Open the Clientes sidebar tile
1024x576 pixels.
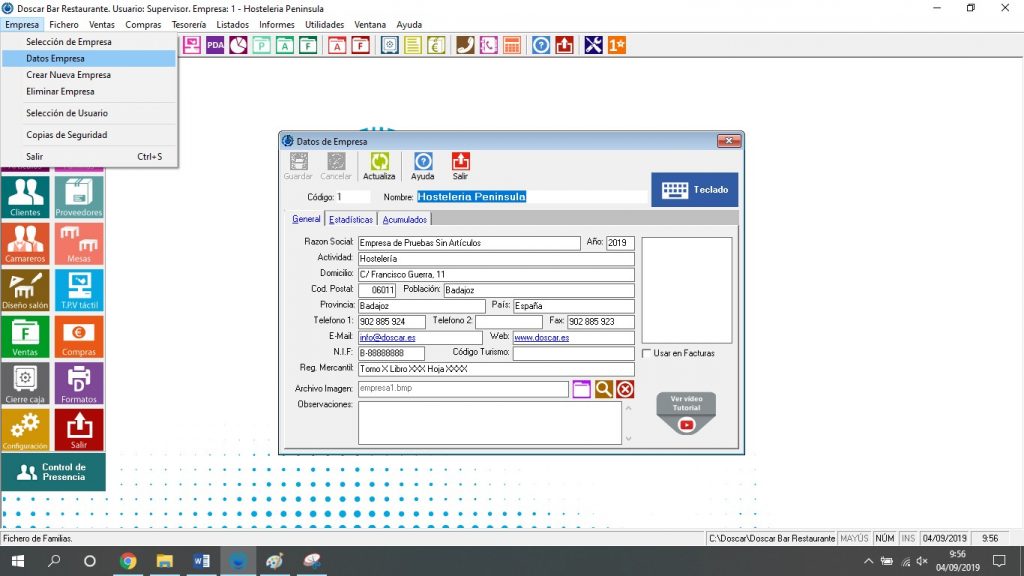pyautogui.click(x=25, y=196)
